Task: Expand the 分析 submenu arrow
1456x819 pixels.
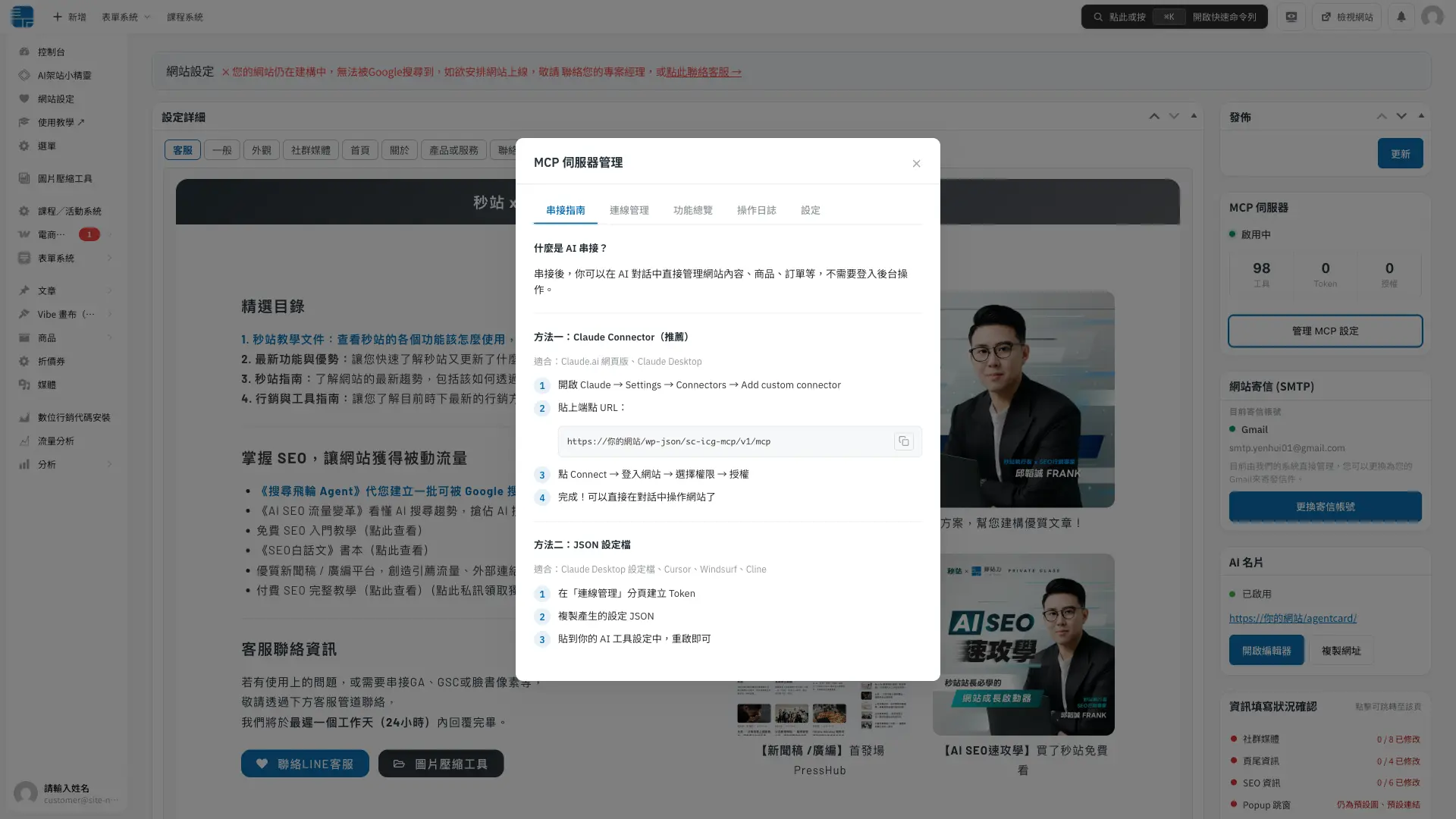Action: click(110, 464)
